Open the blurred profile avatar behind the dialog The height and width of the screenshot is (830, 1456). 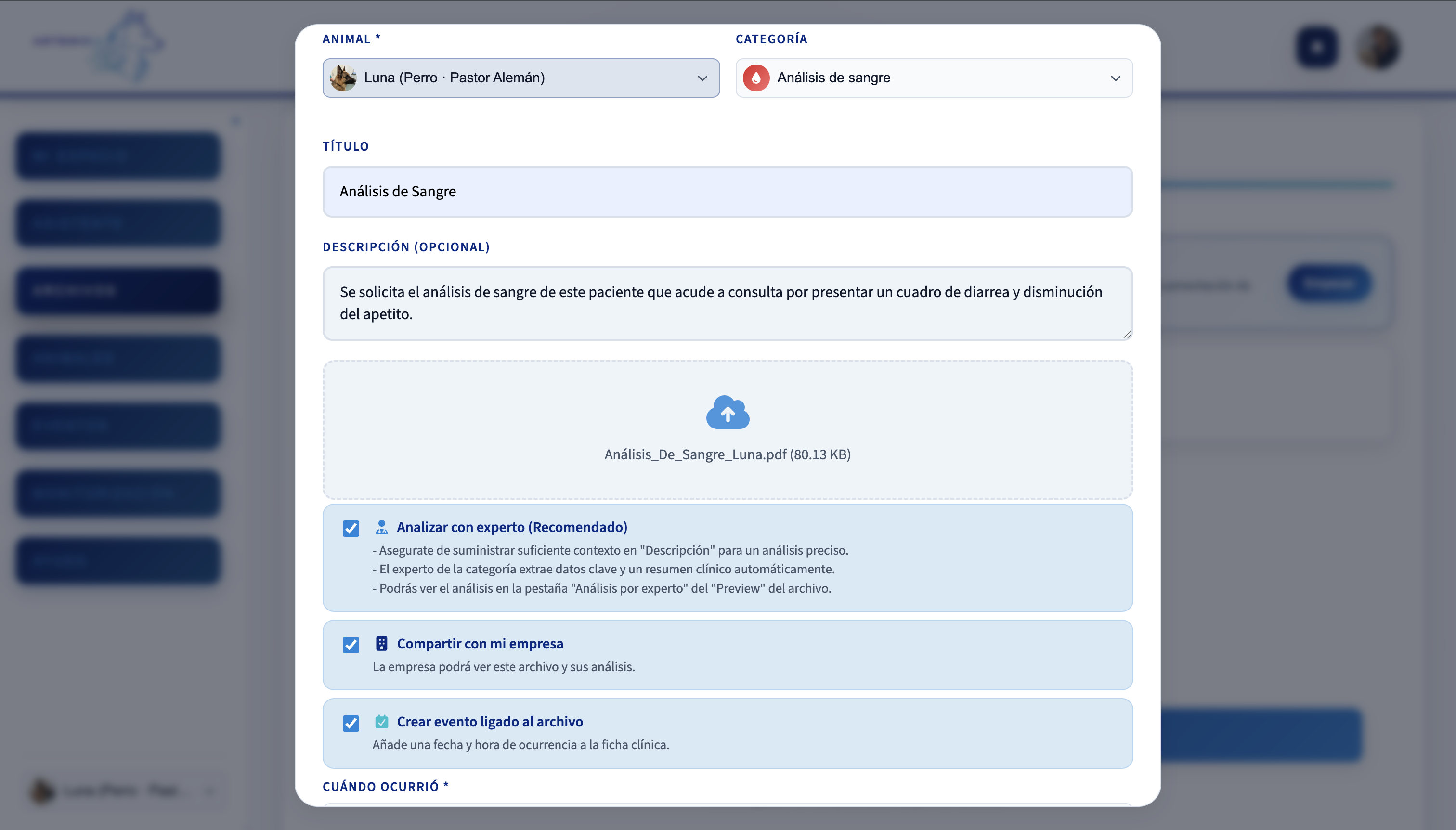click(x=1378, y=47)
